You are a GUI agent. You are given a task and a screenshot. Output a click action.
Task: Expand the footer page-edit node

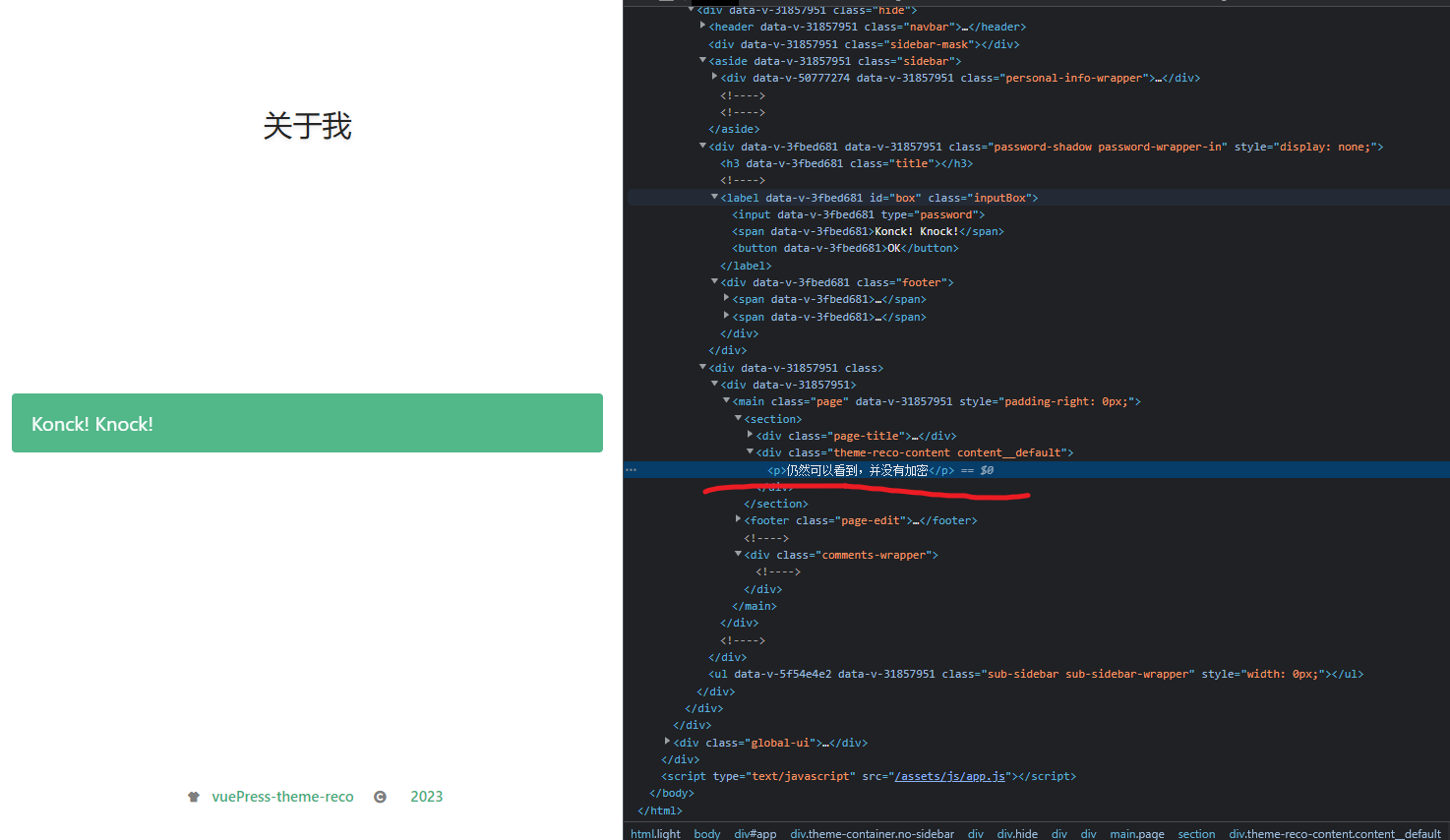[738, 520]
